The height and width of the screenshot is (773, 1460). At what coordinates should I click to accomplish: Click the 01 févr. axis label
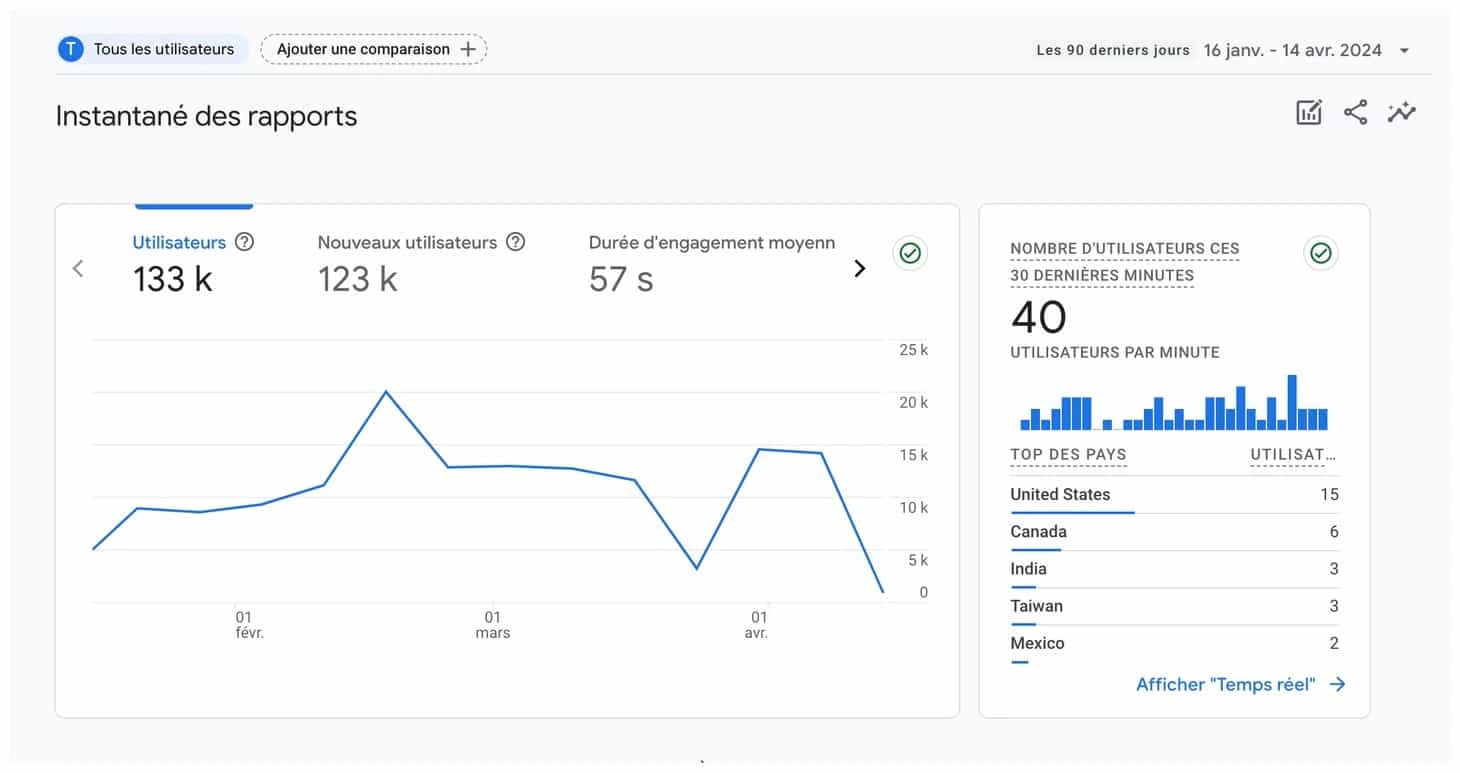[x=249, y=625]
